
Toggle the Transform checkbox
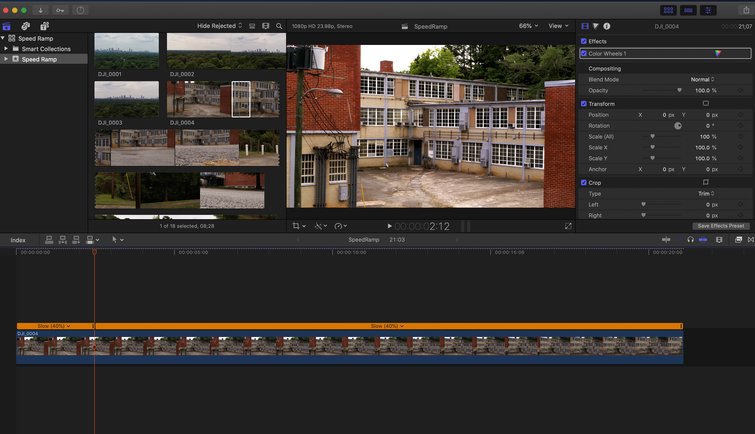coord(584,103)
